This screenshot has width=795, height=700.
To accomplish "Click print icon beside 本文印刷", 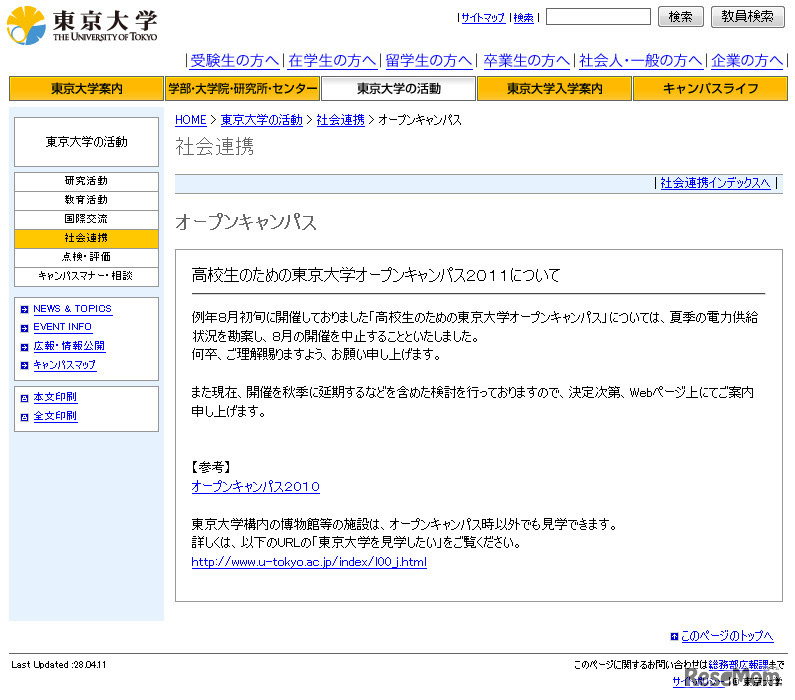I will tap(24, 398).
